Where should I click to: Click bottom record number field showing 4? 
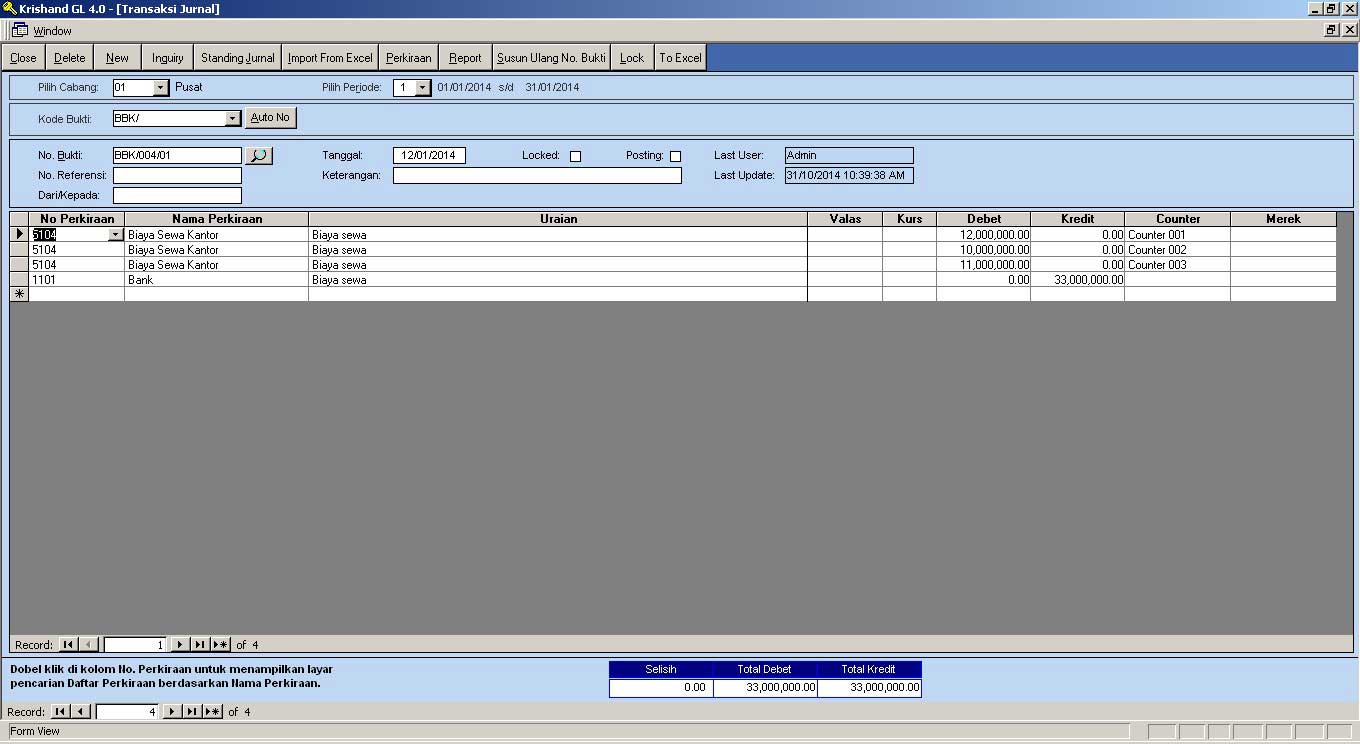click(x=126, y=712)
